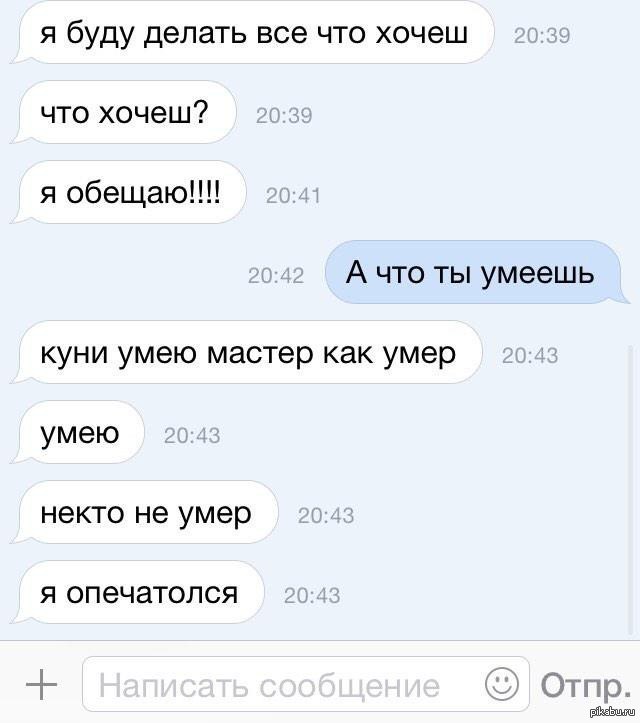Click the timestamp beside некто не умер
The image size is (640, 723).
click(x=326, y=515)
